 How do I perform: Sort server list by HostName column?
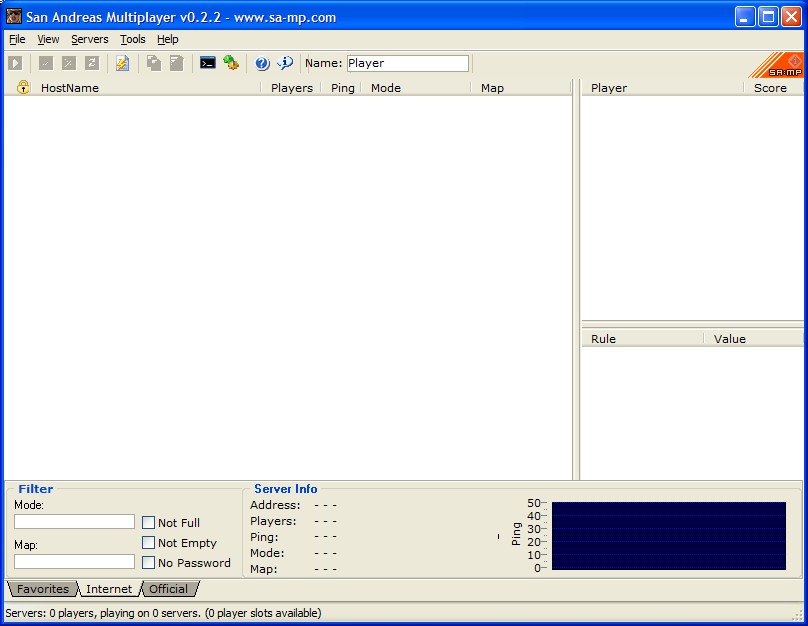pos(70,88)
